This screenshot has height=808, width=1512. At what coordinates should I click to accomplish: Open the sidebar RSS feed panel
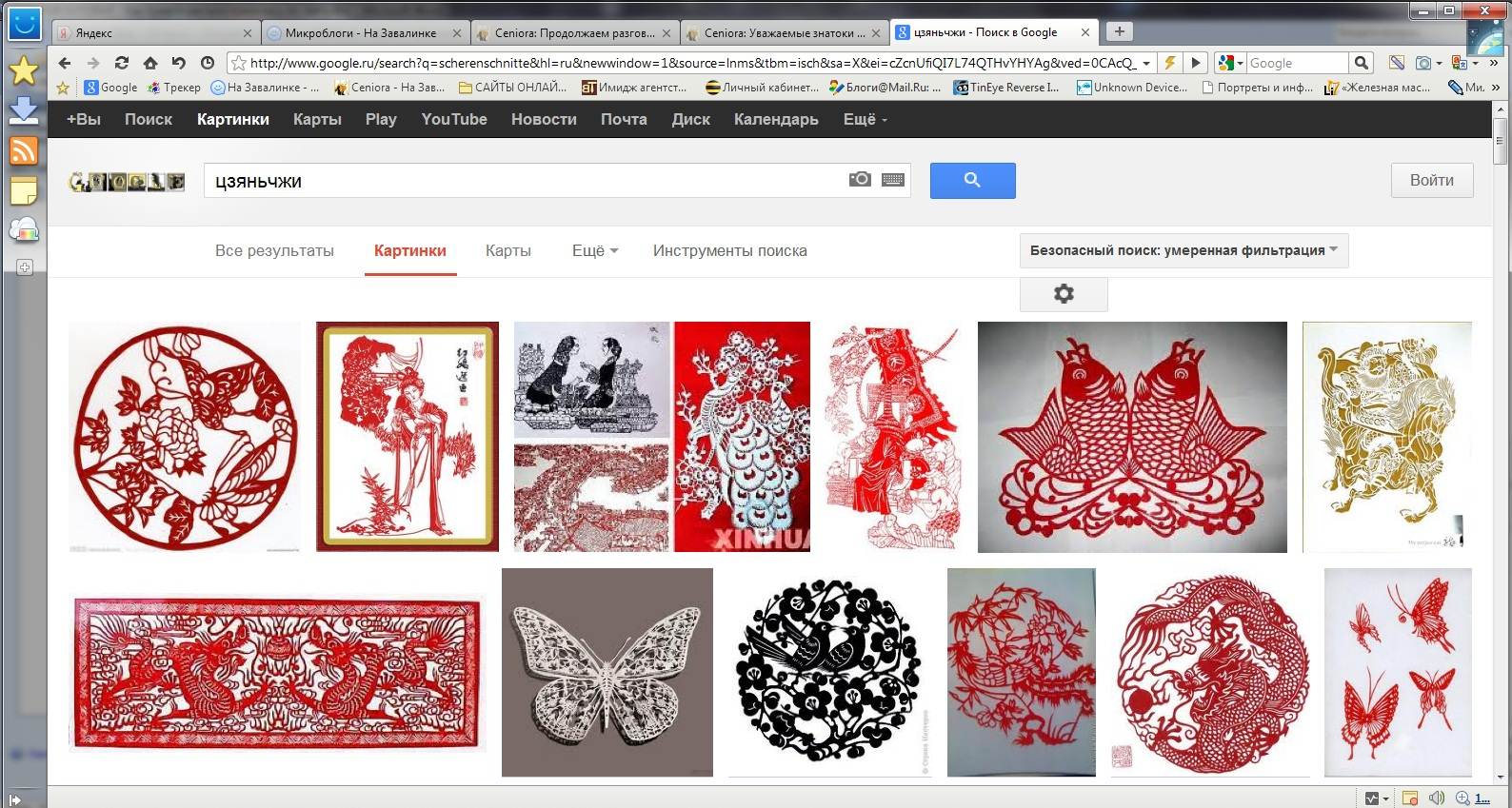(24, 150)
